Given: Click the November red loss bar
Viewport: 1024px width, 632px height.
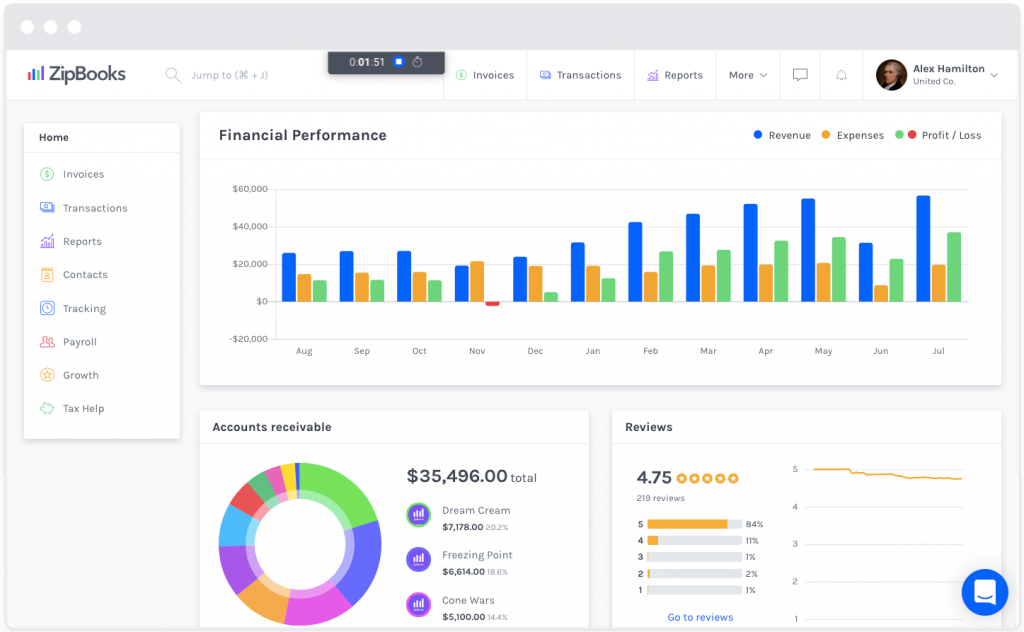Looking at the screenshot, I should [492, 304].
